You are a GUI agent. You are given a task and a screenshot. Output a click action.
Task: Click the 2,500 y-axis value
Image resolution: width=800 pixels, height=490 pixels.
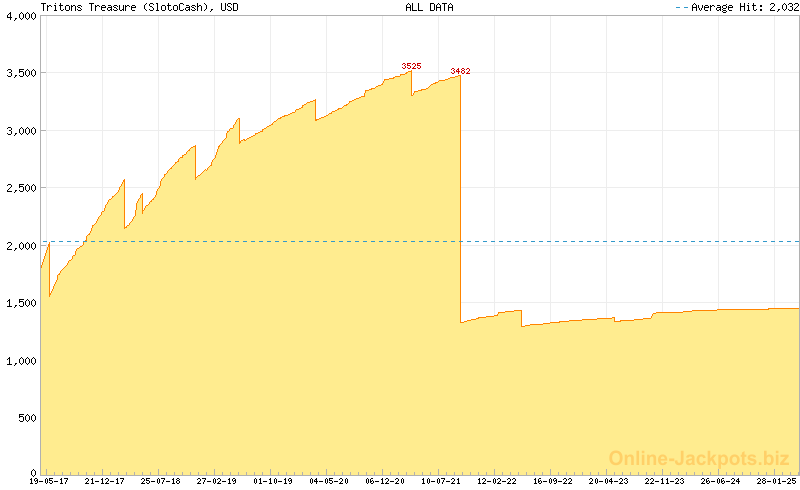pos(20,188)
